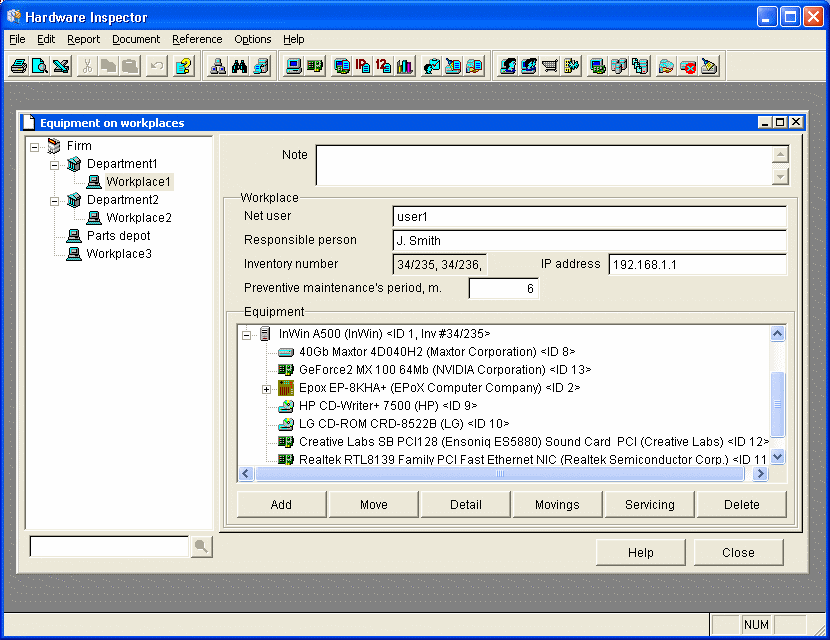Click the red X delete toolbar icon
This screenshot has height=640, width=830.
click(x=688, y=66)
